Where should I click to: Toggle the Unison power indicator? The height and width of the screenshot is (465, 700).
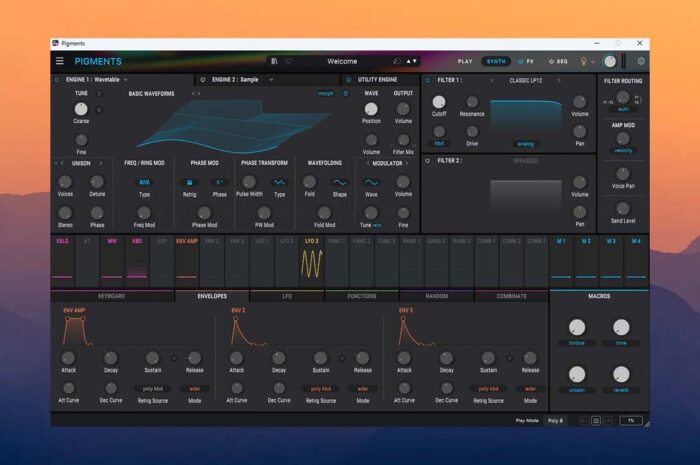56,163
